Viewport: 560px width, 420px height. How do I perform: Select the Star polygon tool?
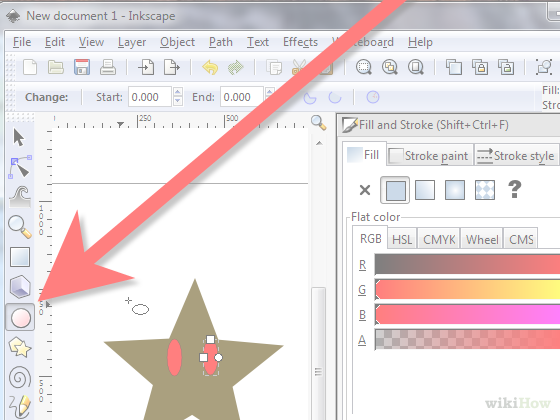(20, 348)
